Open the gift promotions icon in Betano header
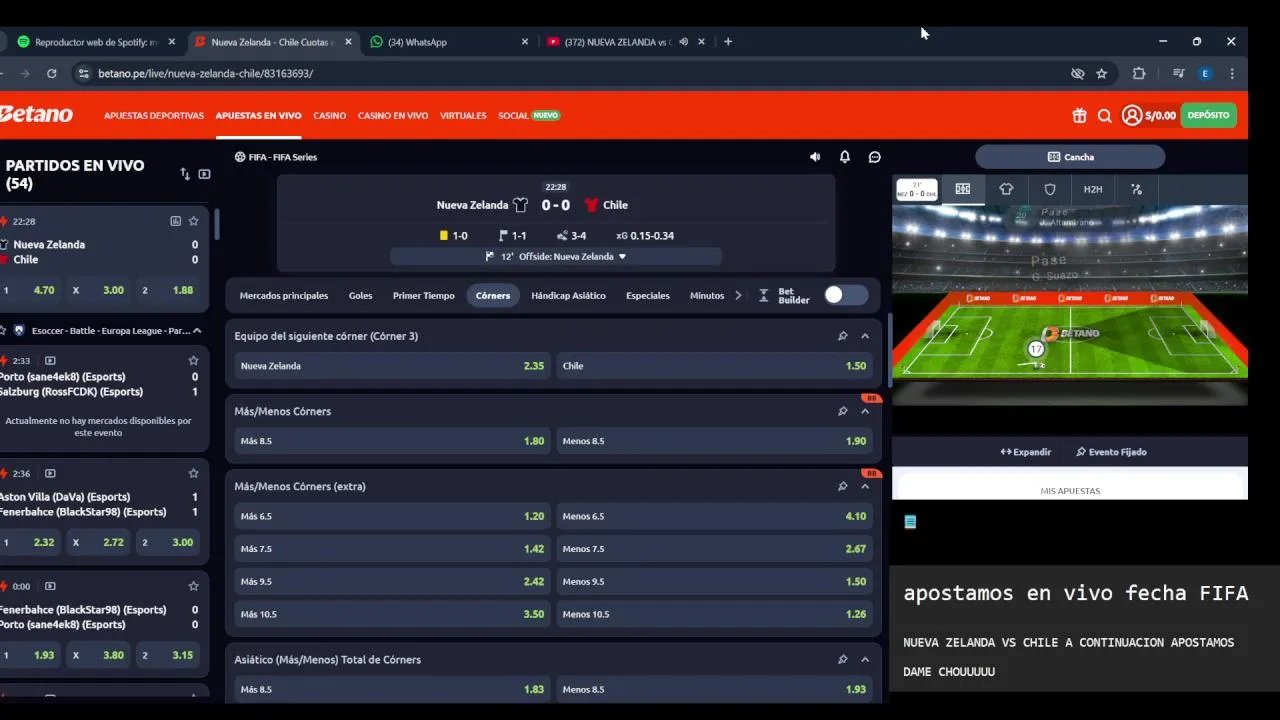This screenshot has height=720, width=1280. click(1079, 115)
